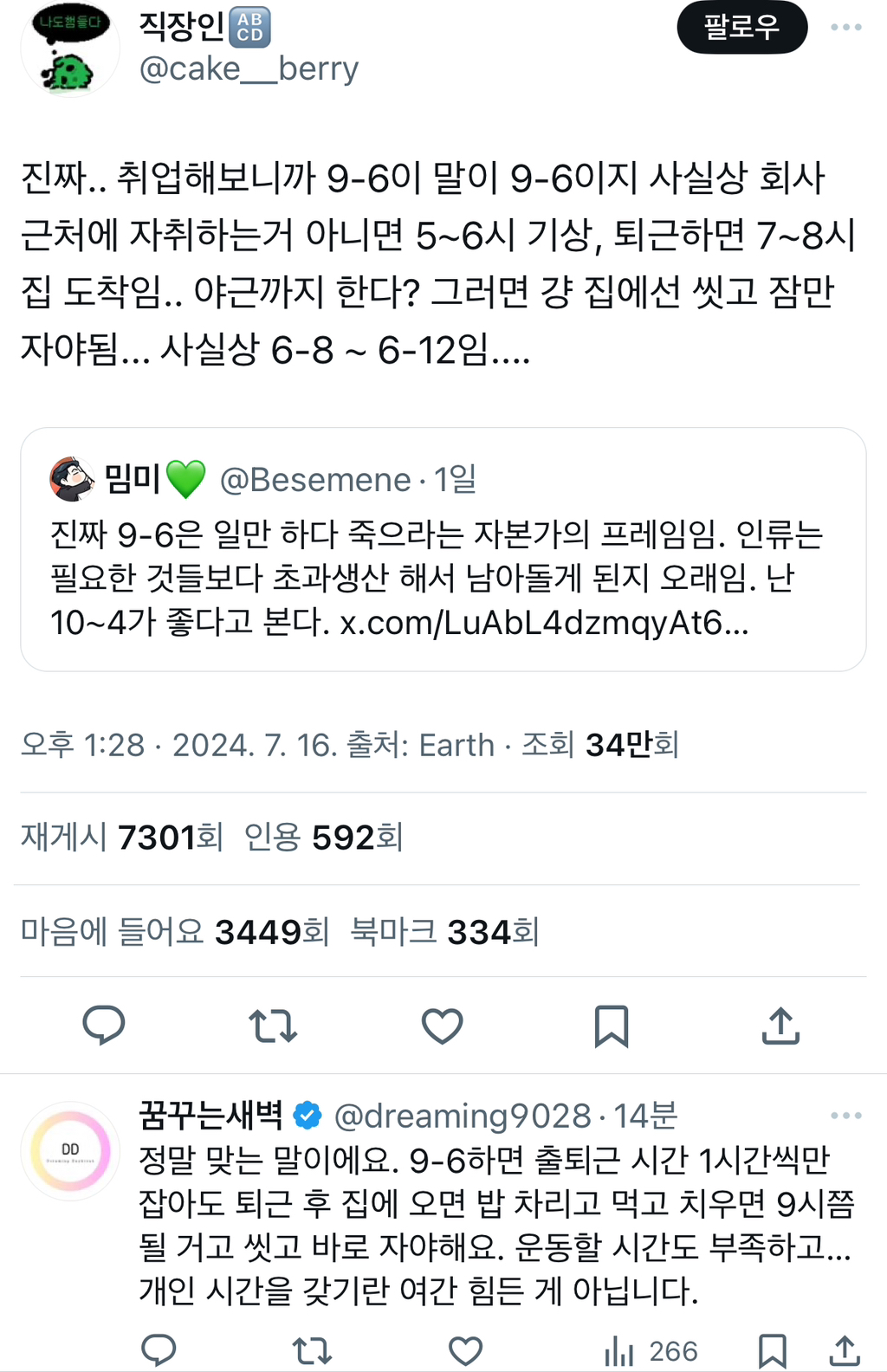The height and width of the screenshot is (1372, 887).
Task: Like the main tweet with the heart
Action: pyautogui.click(x=442, y=1026)
